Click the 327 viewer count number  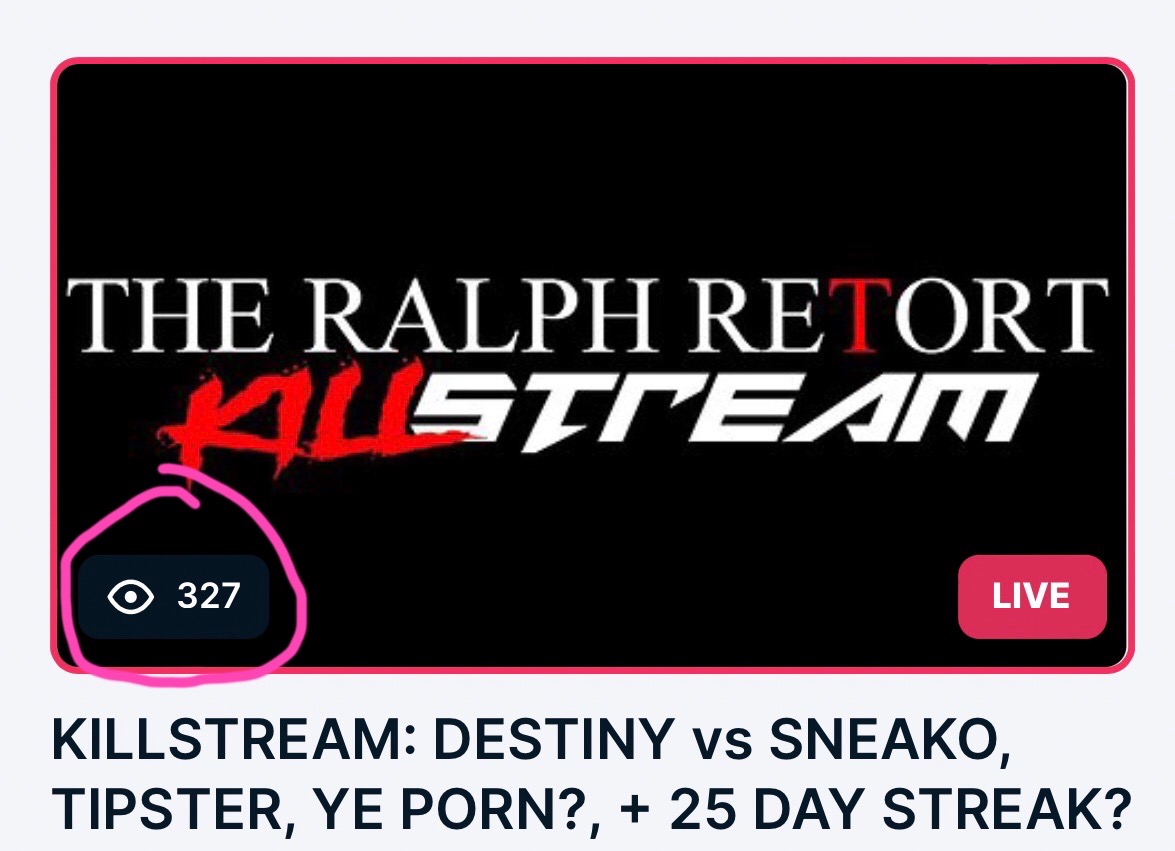pos(208,596)
